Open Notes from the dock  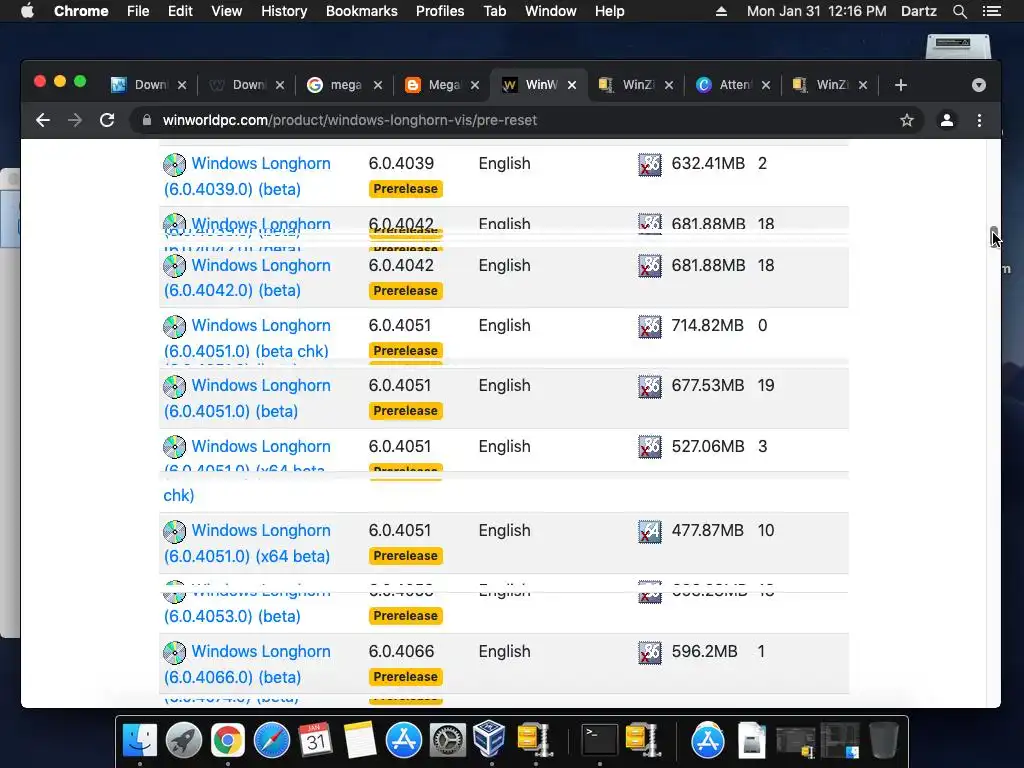(360, 740)
